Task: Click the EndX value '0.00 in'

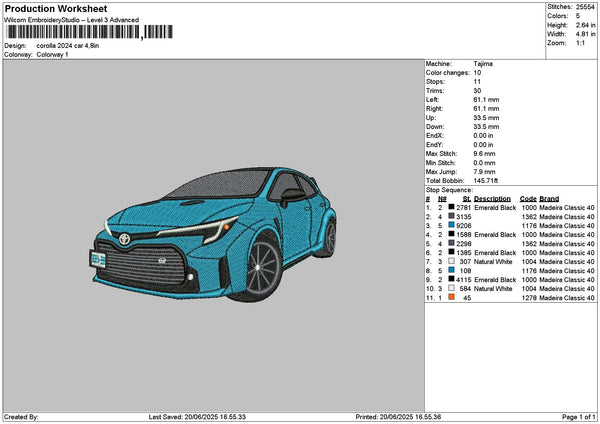Action: [x=483, y=136]
